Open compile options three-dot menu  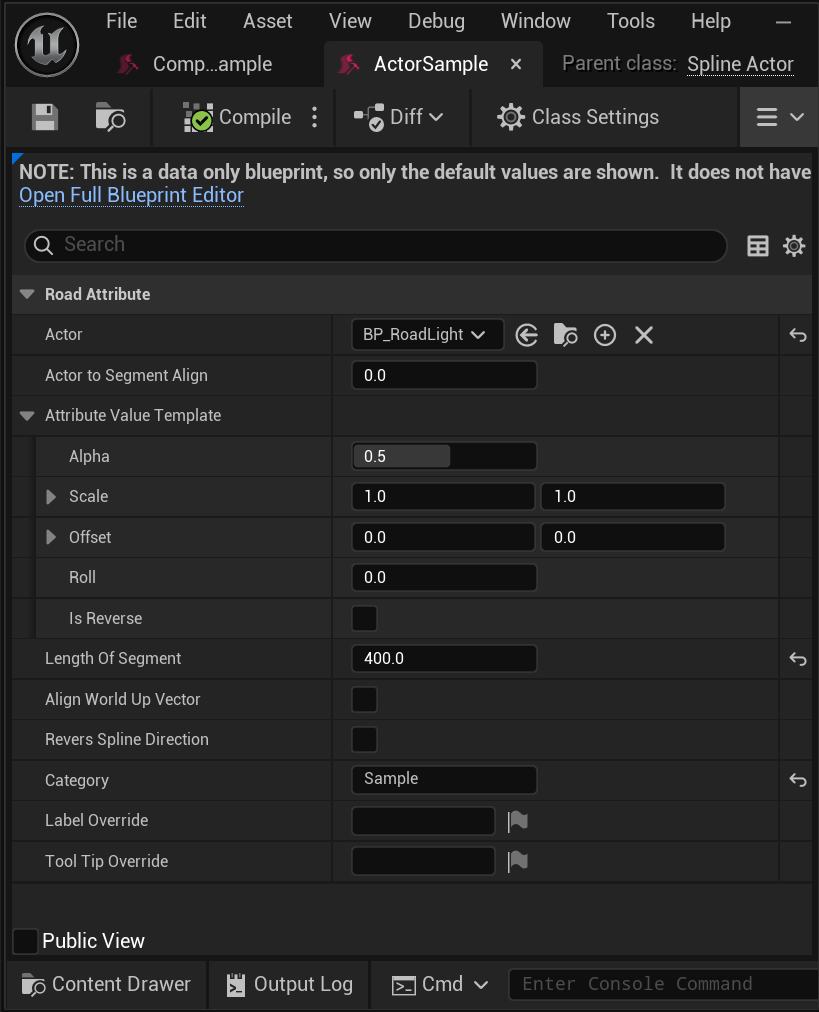(314, 117)
